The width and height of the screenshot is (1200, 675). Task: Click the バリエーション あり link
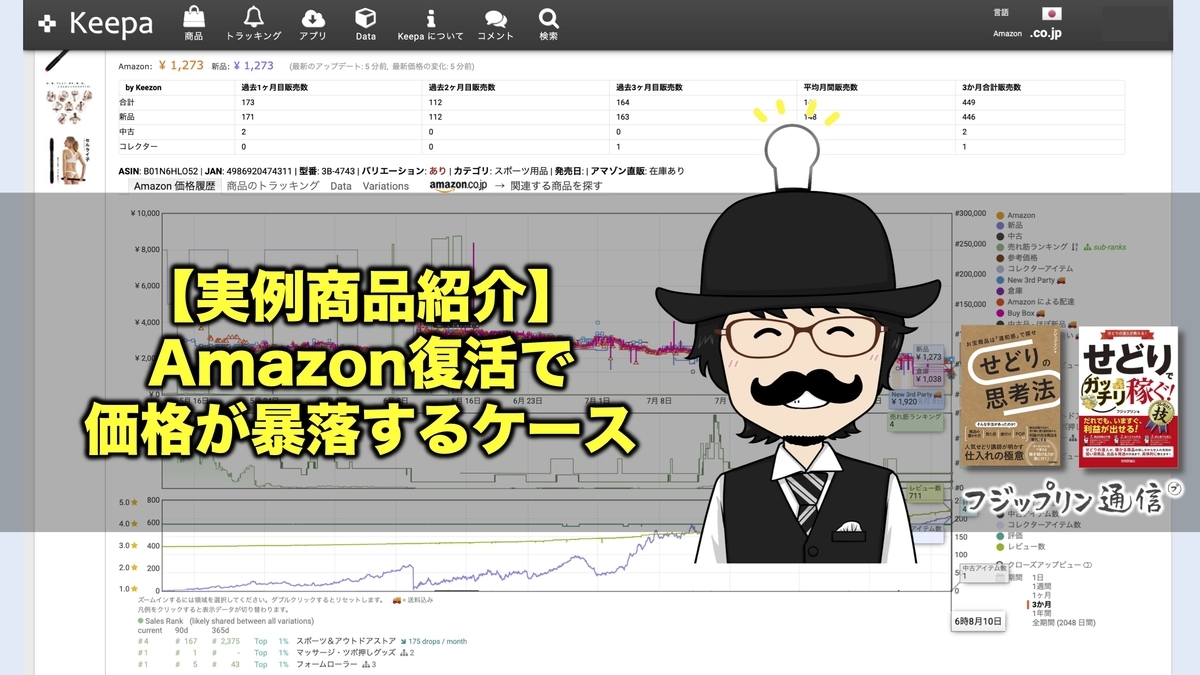(x=437, y=171)
